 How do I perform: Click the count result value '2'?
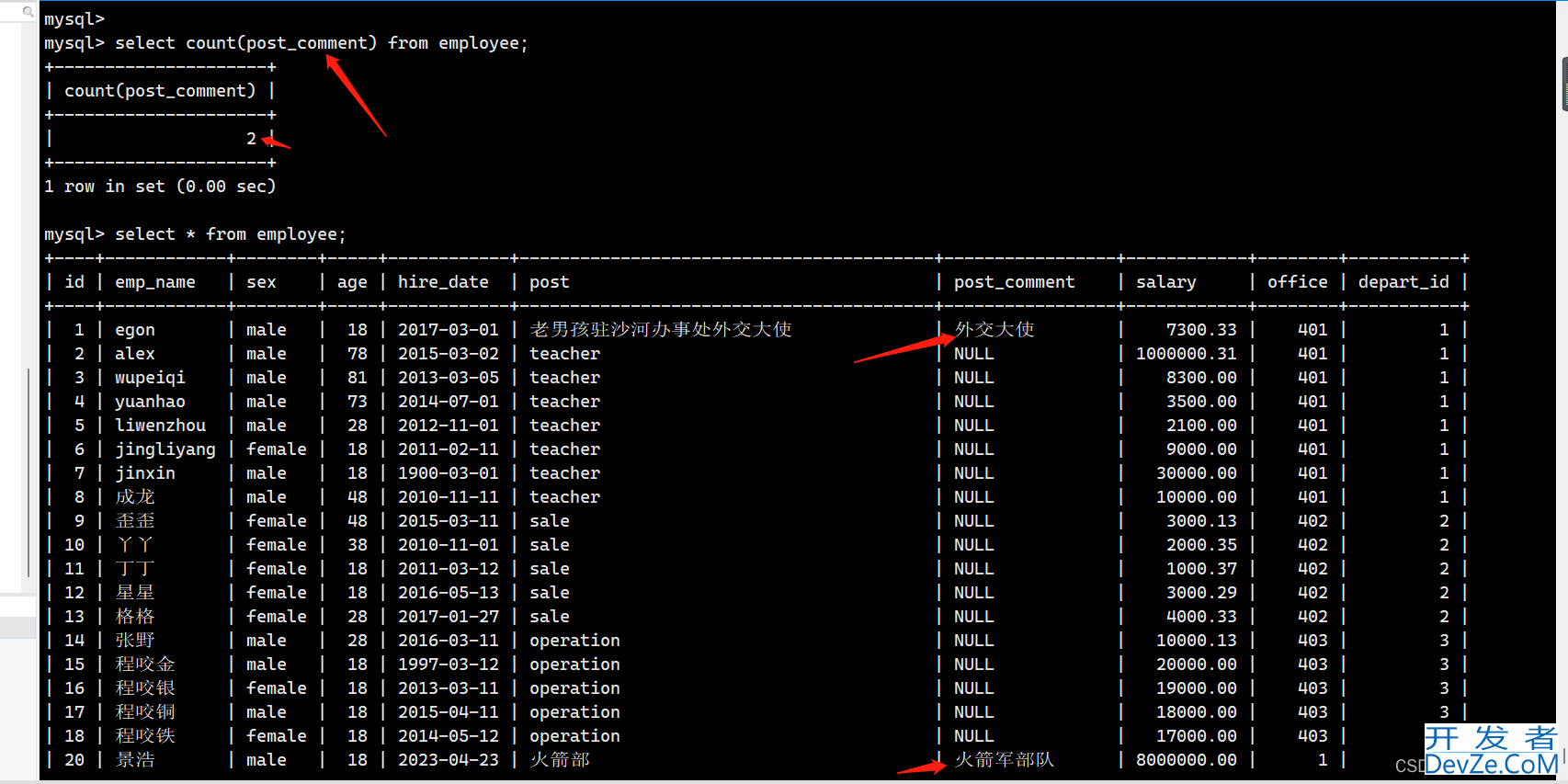pos(251,139)
